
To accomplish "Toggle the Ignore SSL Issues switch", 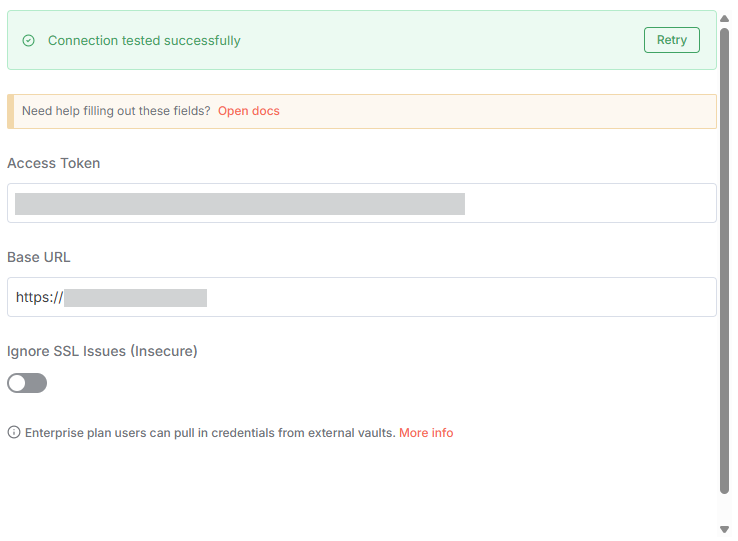I will click(27, 383).
